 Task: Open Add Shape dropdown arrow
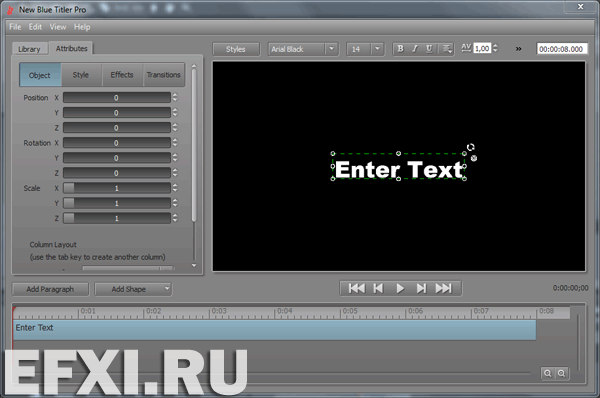coord(167,288)
